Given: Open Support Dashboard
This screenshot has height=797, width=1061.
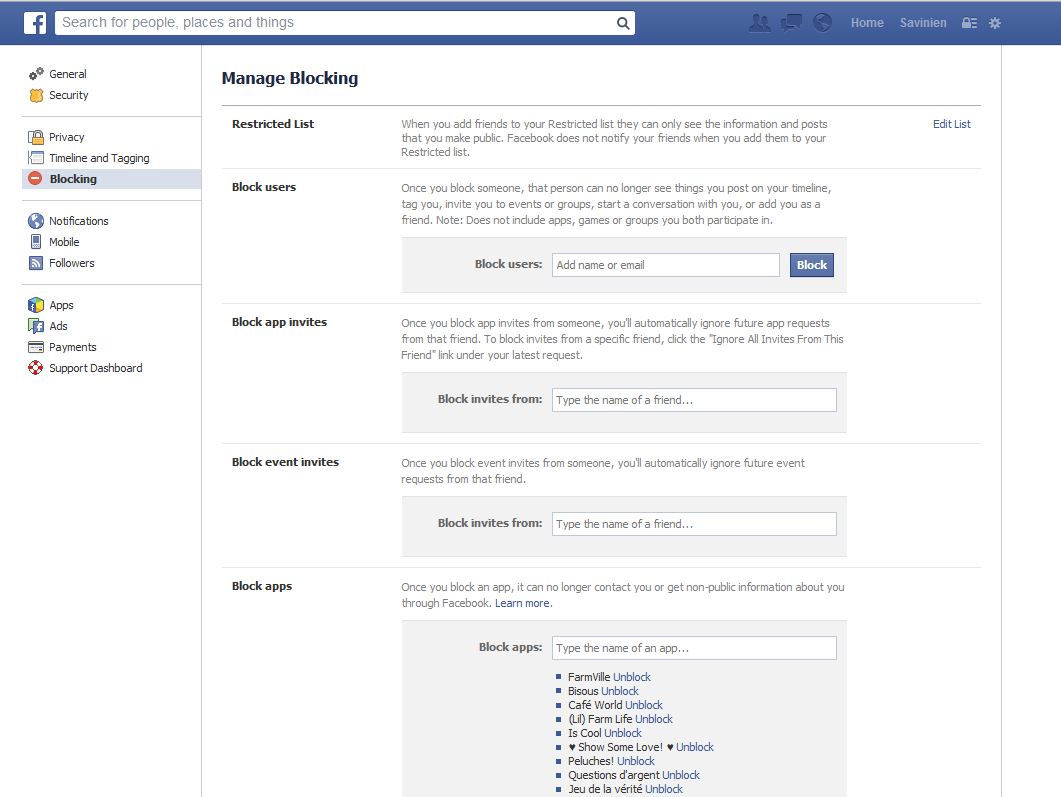Looking at the screenshot, I should coord(95,368).
